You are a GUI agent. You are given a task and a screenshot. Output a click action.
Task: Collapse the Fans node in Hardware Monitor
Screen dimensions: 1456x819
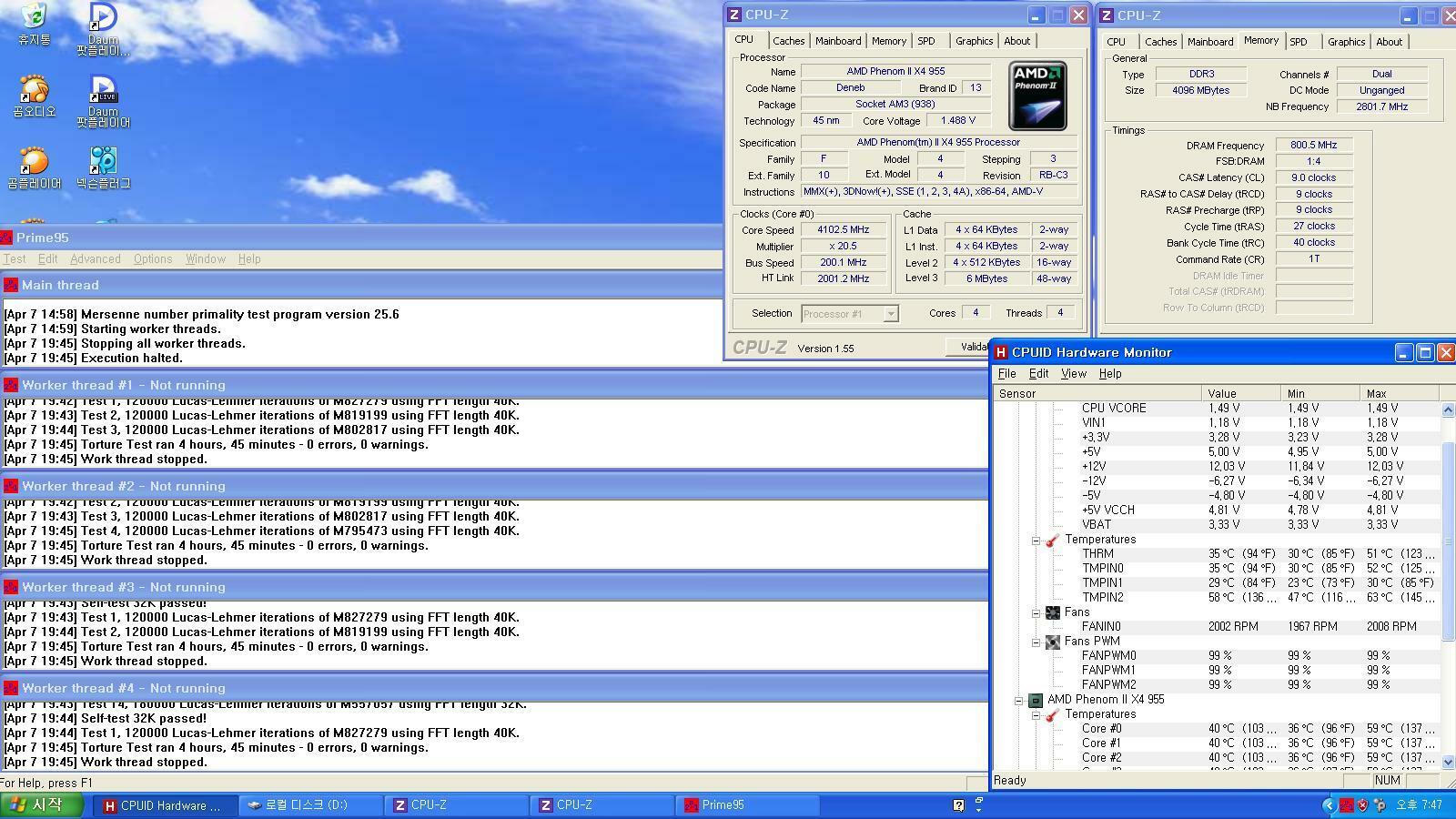(x=1036, y=612)
